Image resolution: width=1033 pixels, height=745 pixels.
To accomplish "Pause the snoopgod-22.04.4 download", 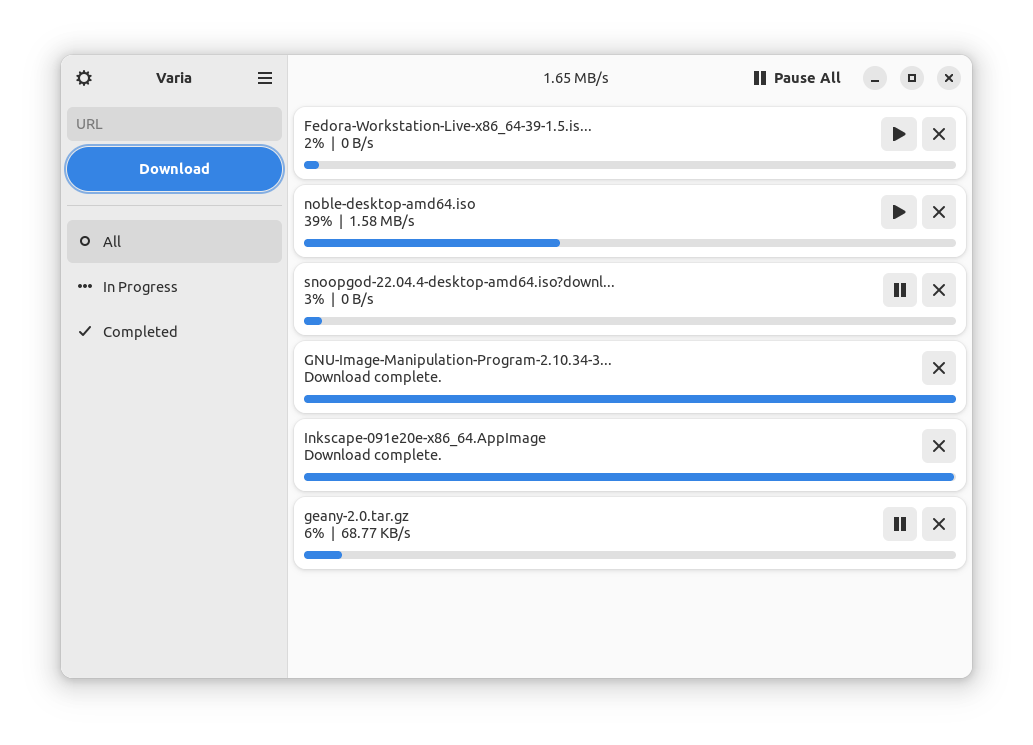I will click(898, 289).
